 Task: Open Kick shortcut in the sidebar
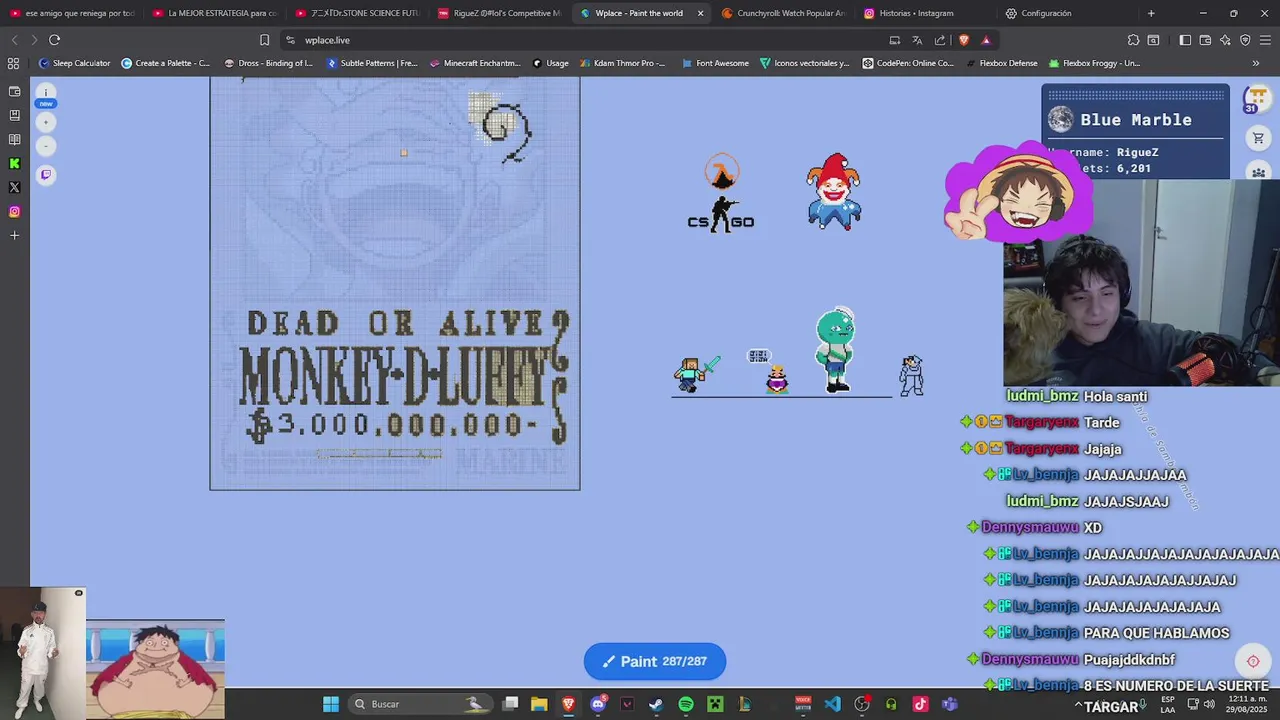point(14,163)
